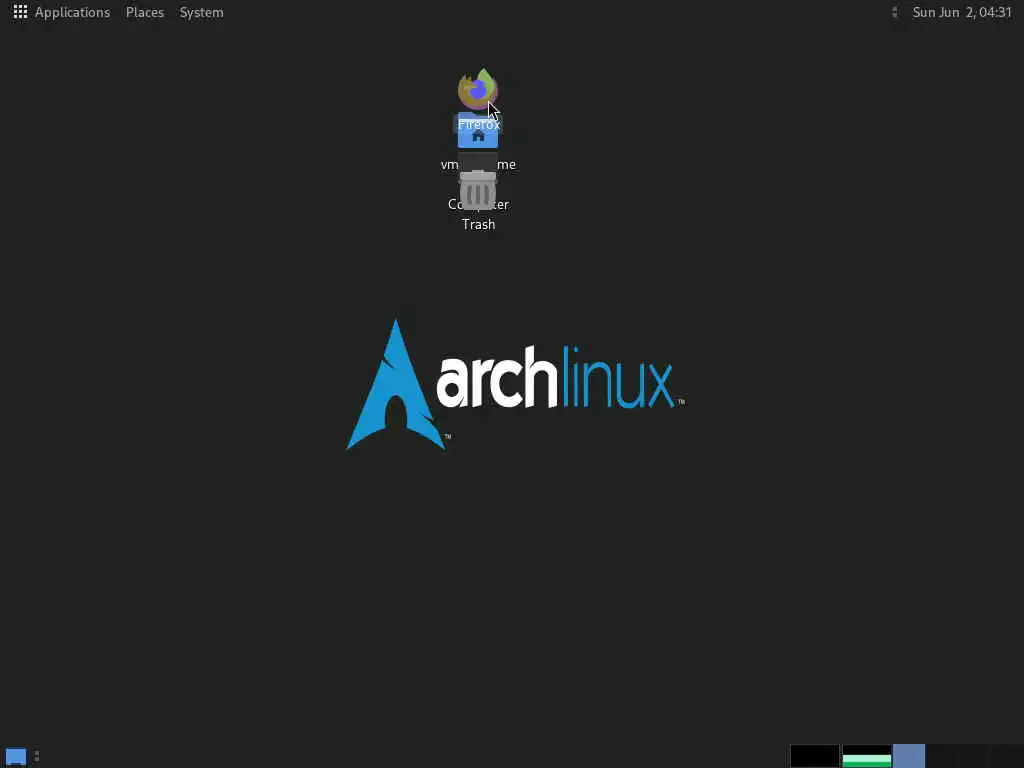
Task: Select the Trash desktop icon
Action: pyautogui.click(x=478, y=190)
